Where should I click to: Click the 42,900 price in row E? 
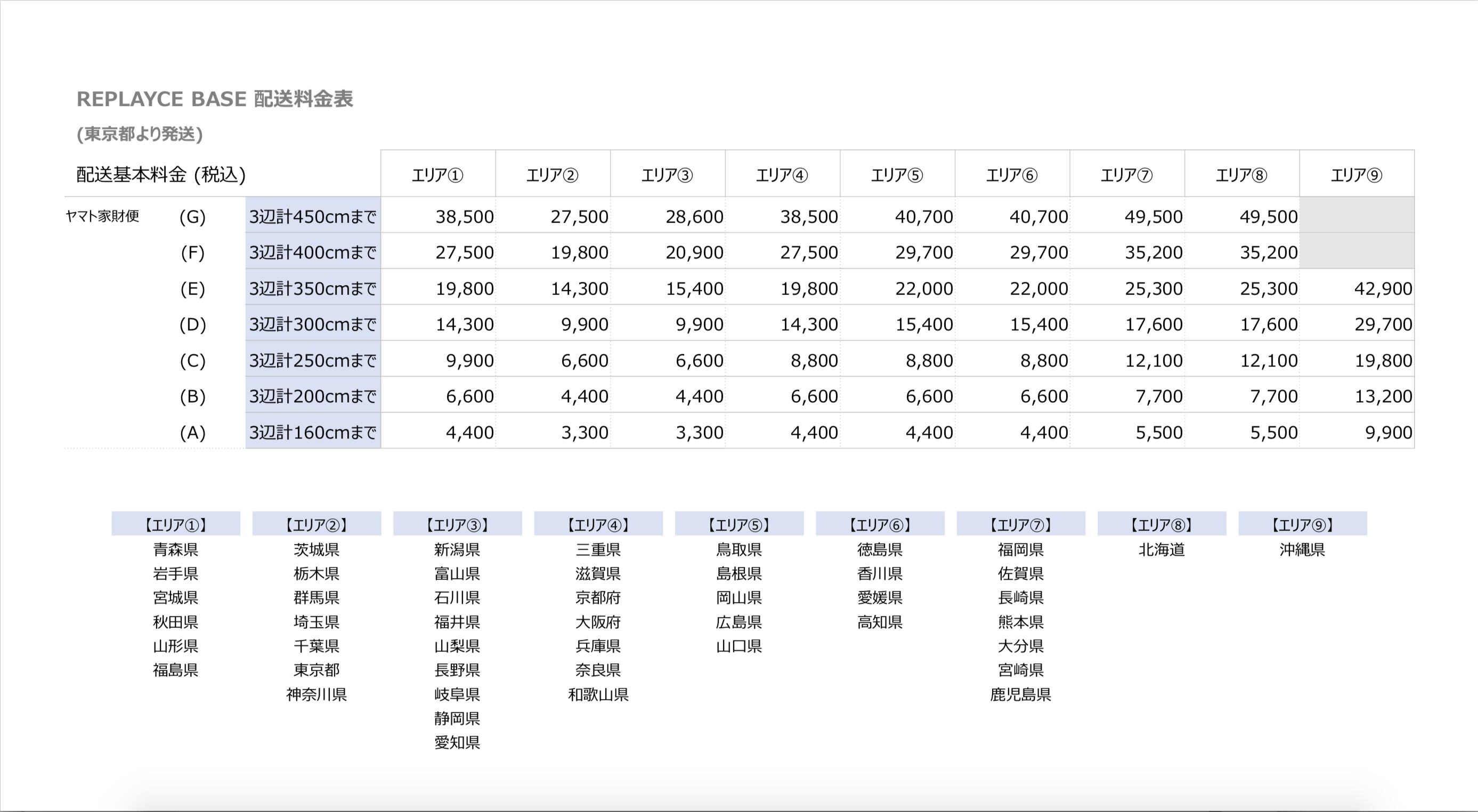1383,288
